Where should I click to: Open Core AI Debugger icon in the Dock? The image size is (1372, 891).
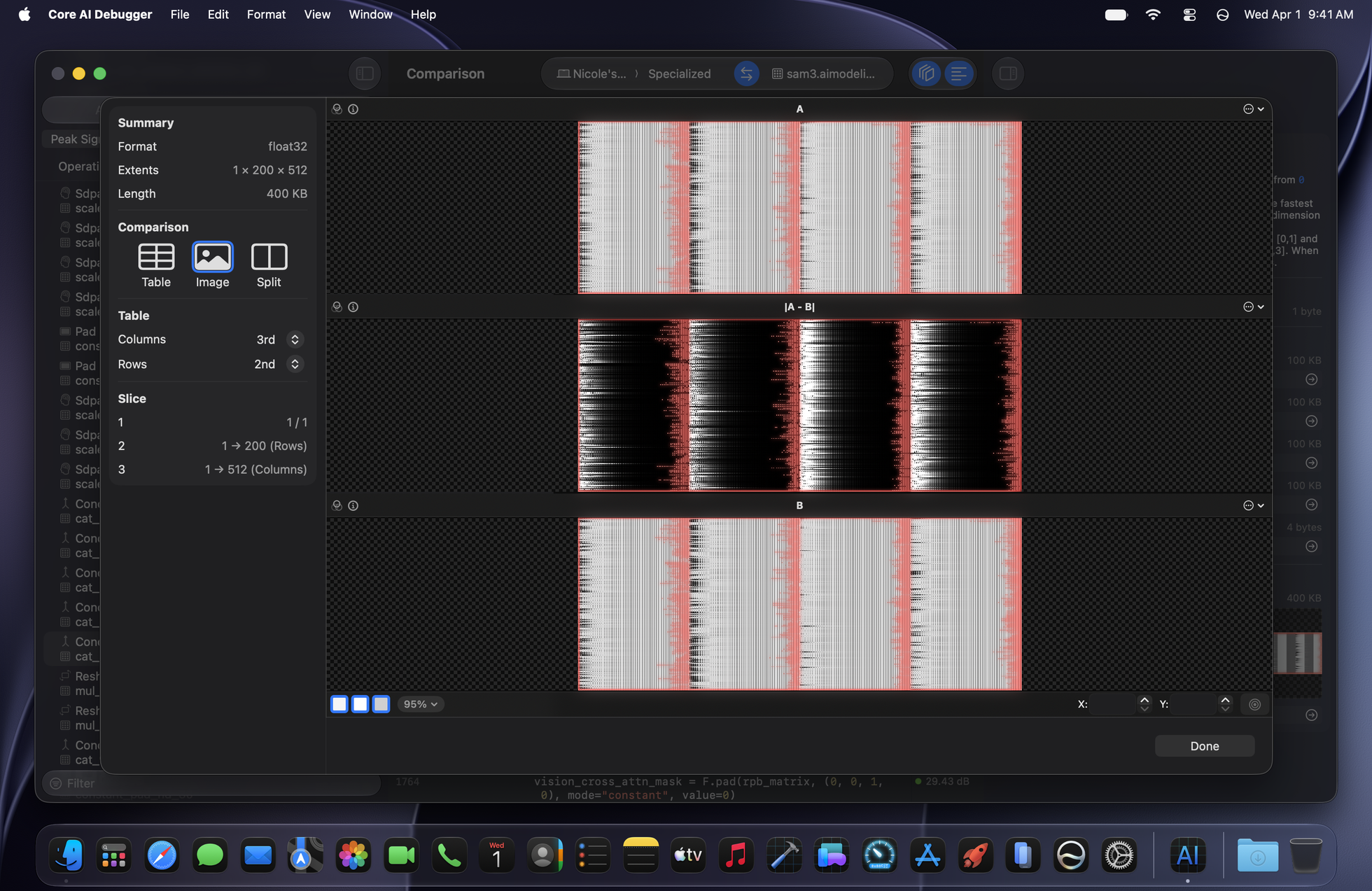[1187, 855]
